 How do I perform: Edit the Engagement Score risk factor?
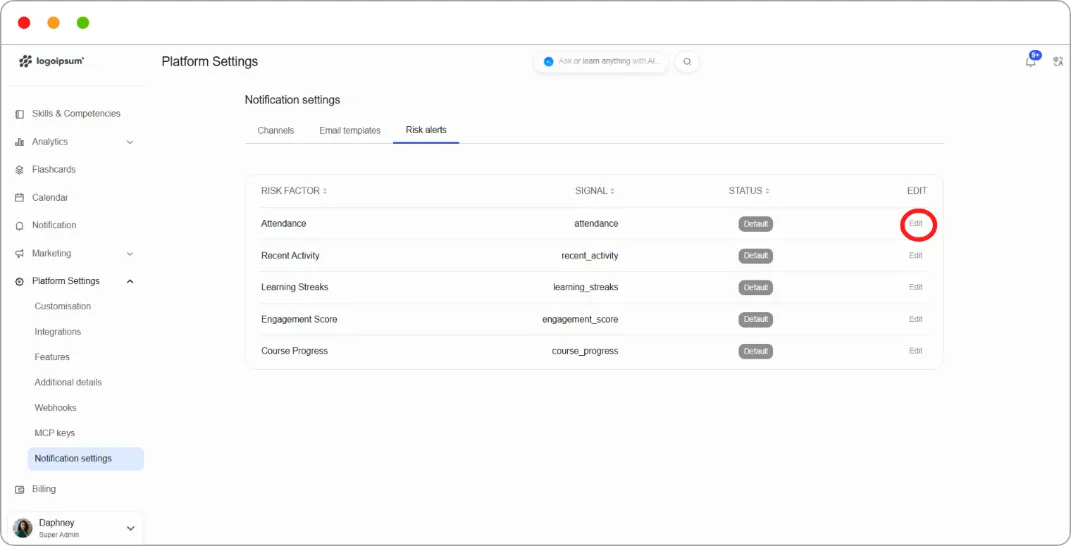(x=915, y=319)
